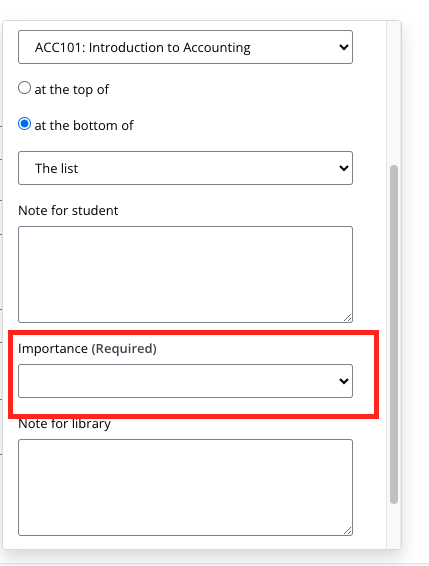Click the chevron arrow on the ACC101 course selector
Image resolution: width=429 pixels, height=566 pixels.
344,47
